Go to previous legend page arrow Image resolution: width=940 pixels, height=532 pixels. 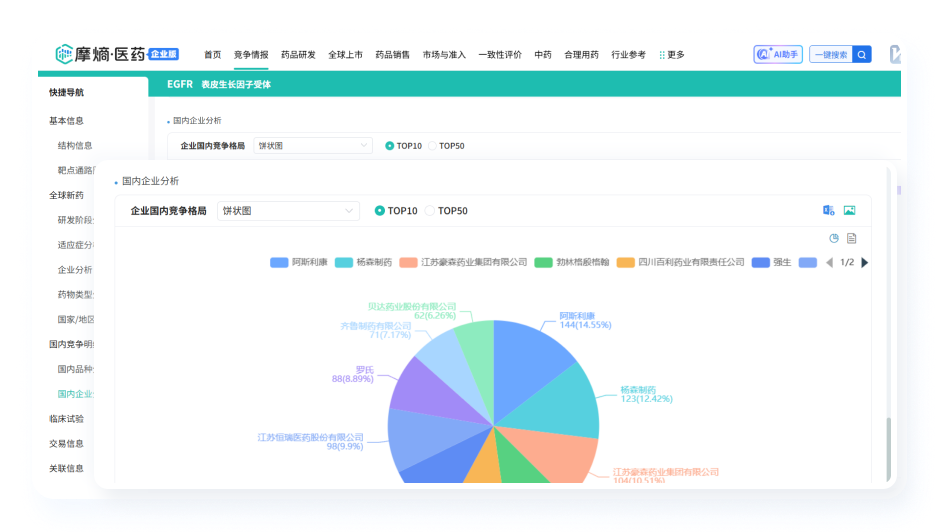(x=830, y=262)
